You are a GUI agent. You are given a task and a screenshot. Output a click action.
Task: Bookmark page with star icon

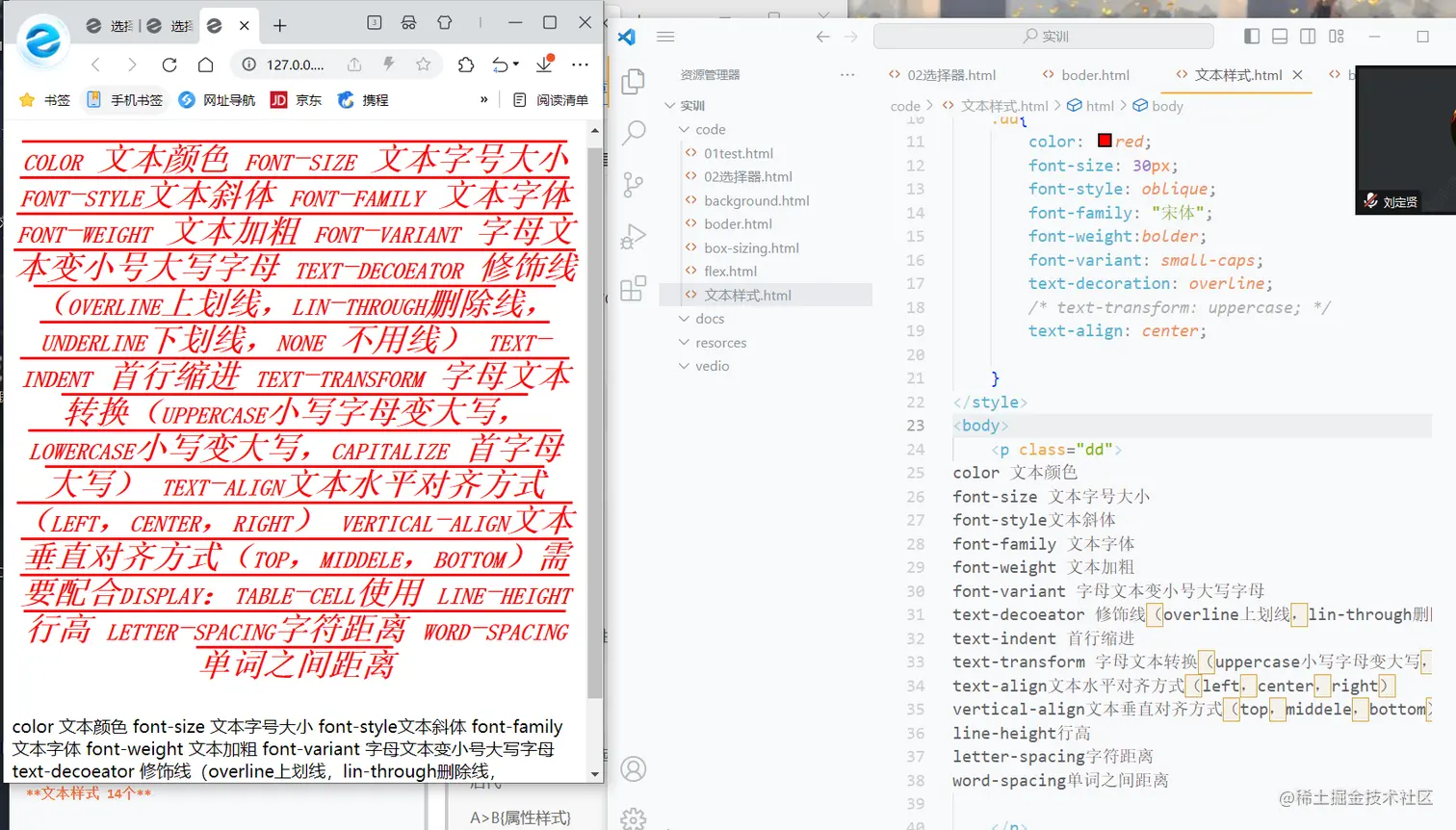423,65
